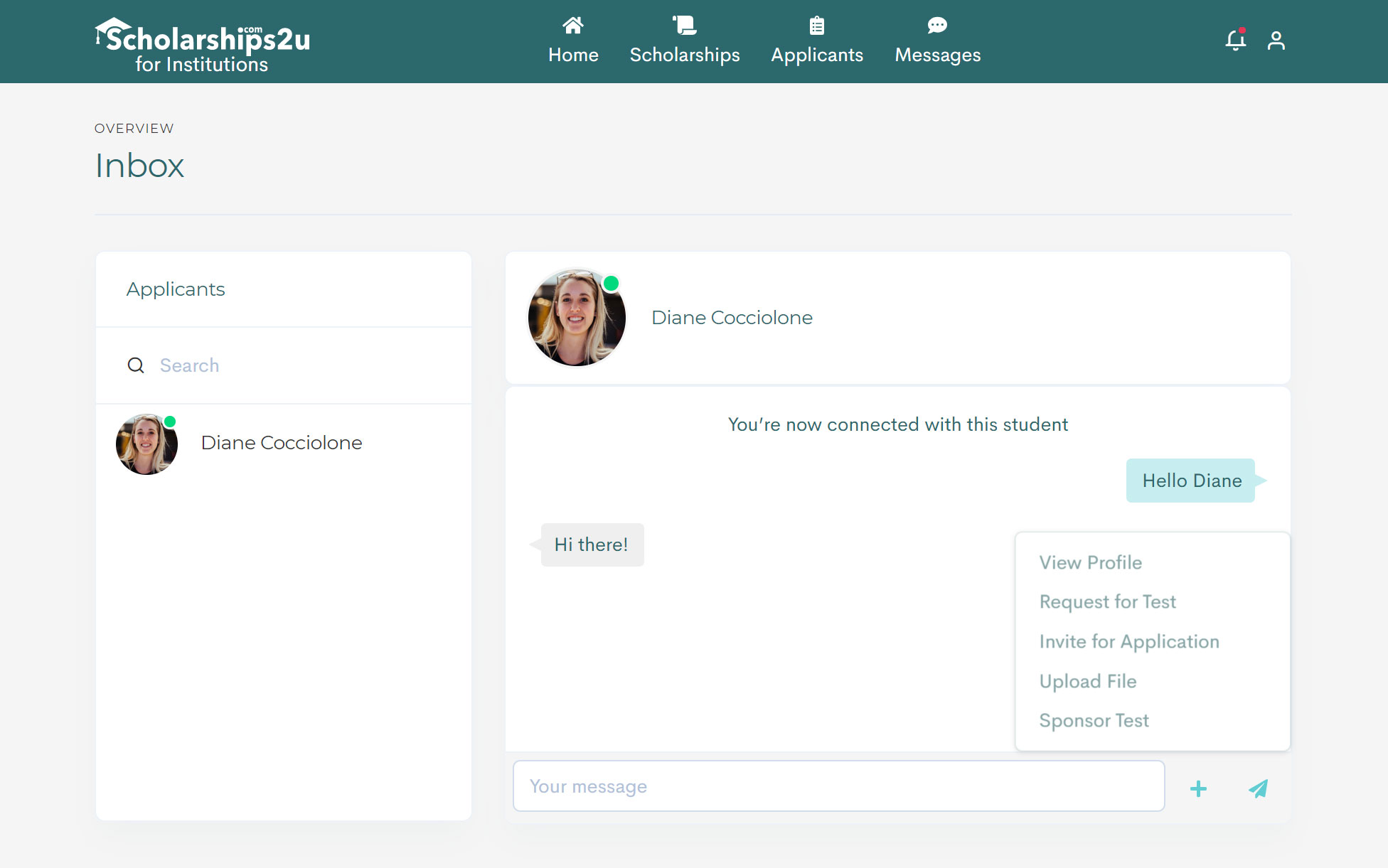
Task: Click the Search applicants field
Action: [x=284, y=365]
